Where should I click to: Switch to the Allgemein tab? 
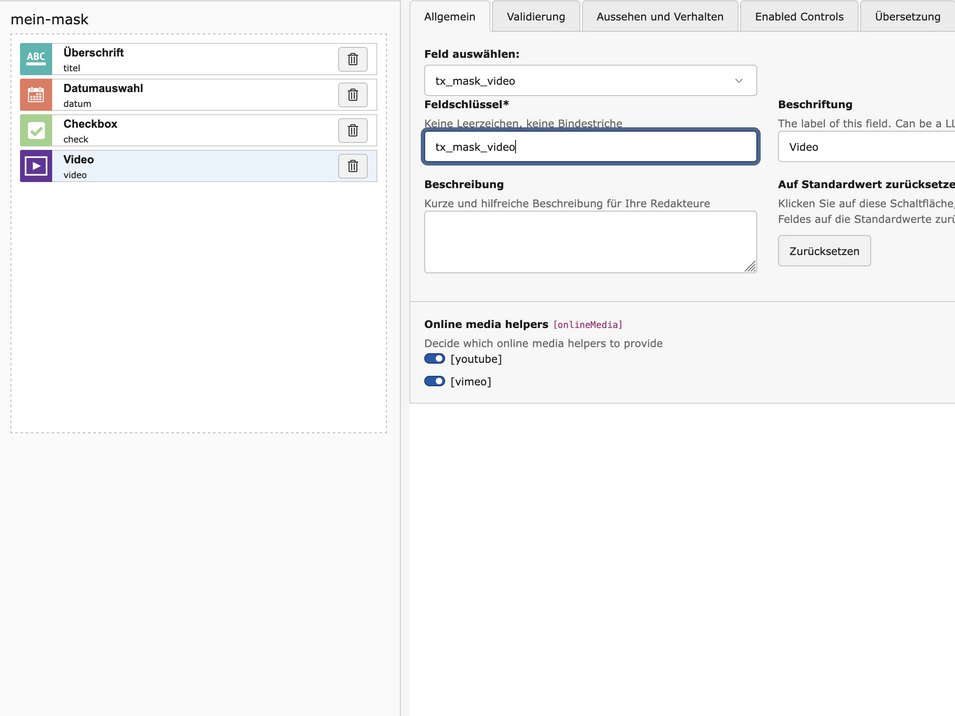pyautogui.click(x=449, y=16)
